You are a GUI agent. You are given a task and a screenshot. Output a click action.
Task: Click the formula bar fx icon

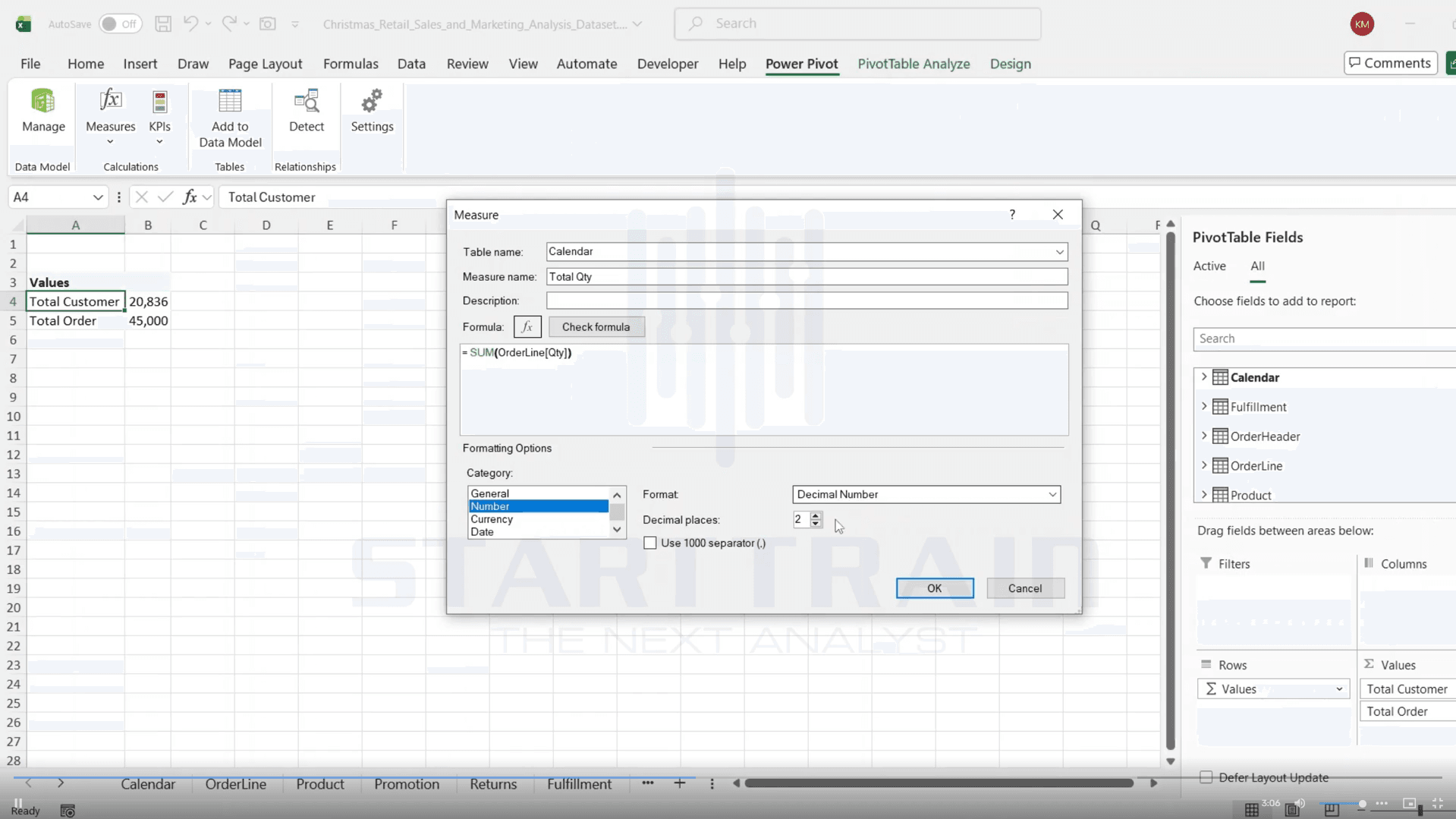click(190, 197)
